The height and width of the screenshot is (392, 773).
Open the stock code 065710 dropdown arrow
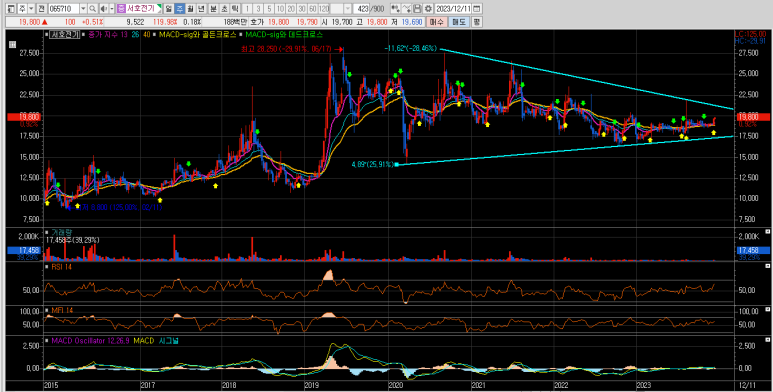[x=83, y=9]
